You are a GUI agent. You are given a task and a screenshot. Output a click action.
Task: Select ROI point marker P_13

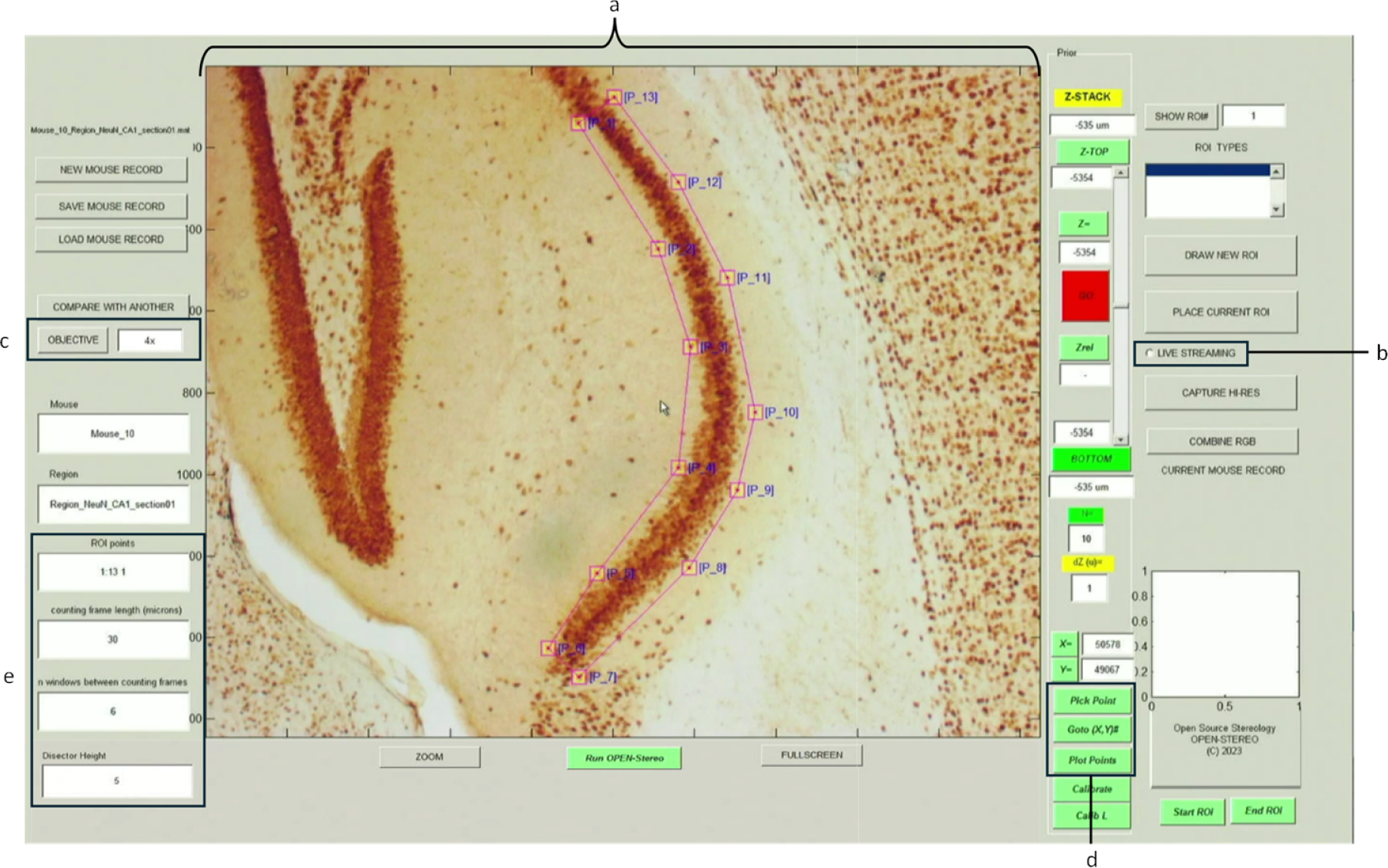coord(614,97)
